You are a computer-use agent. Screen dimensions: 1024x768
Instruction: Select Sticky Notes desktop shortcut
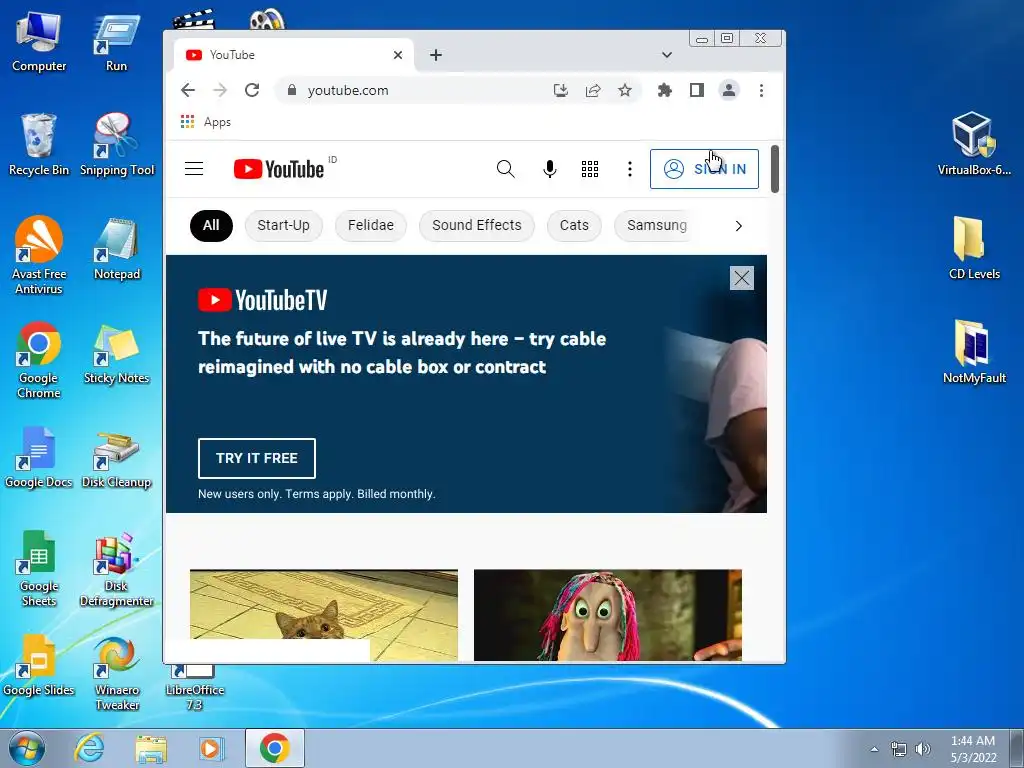coord(117,353)
